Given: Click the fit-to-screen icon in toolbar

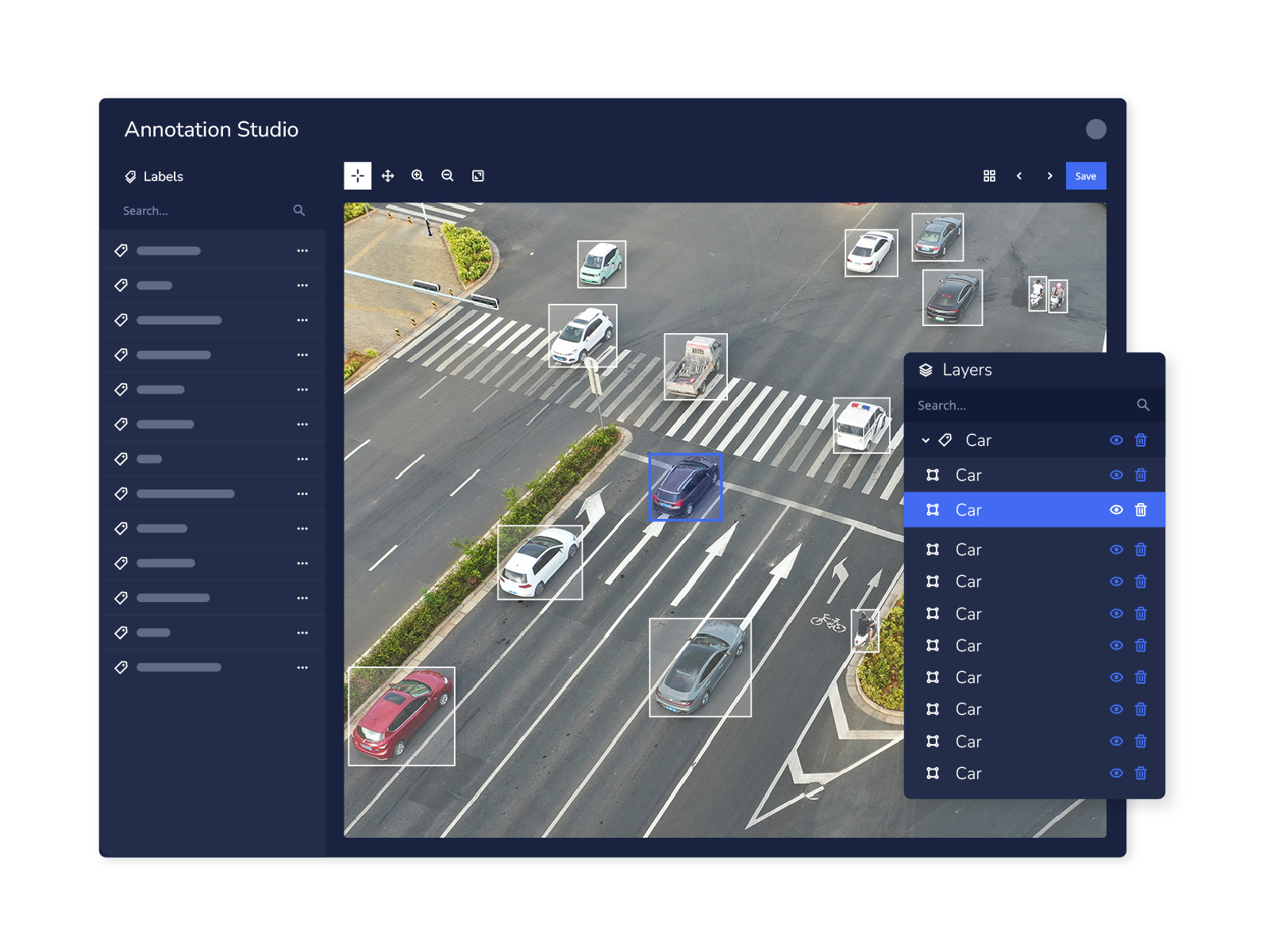Looking at the screenshot, I should pos(478,176).
